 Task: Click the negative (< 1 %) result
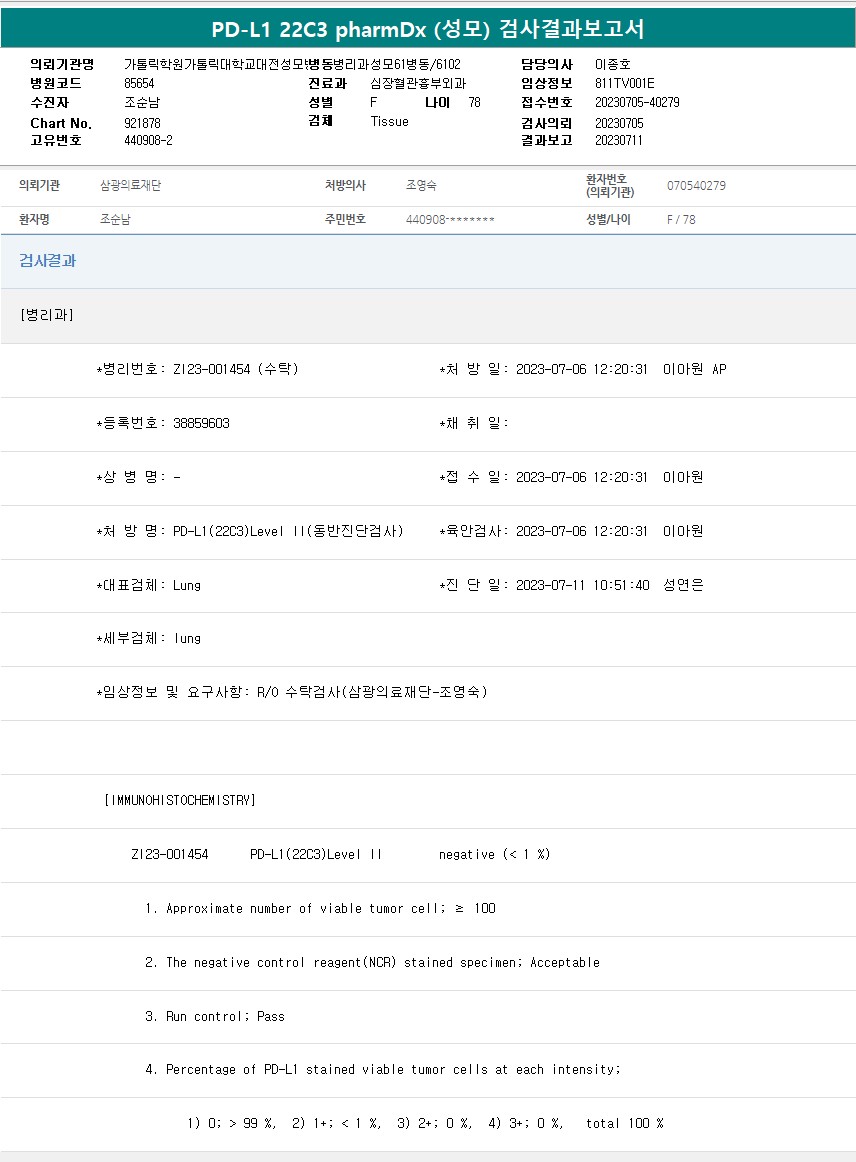(x=494, y=854)
